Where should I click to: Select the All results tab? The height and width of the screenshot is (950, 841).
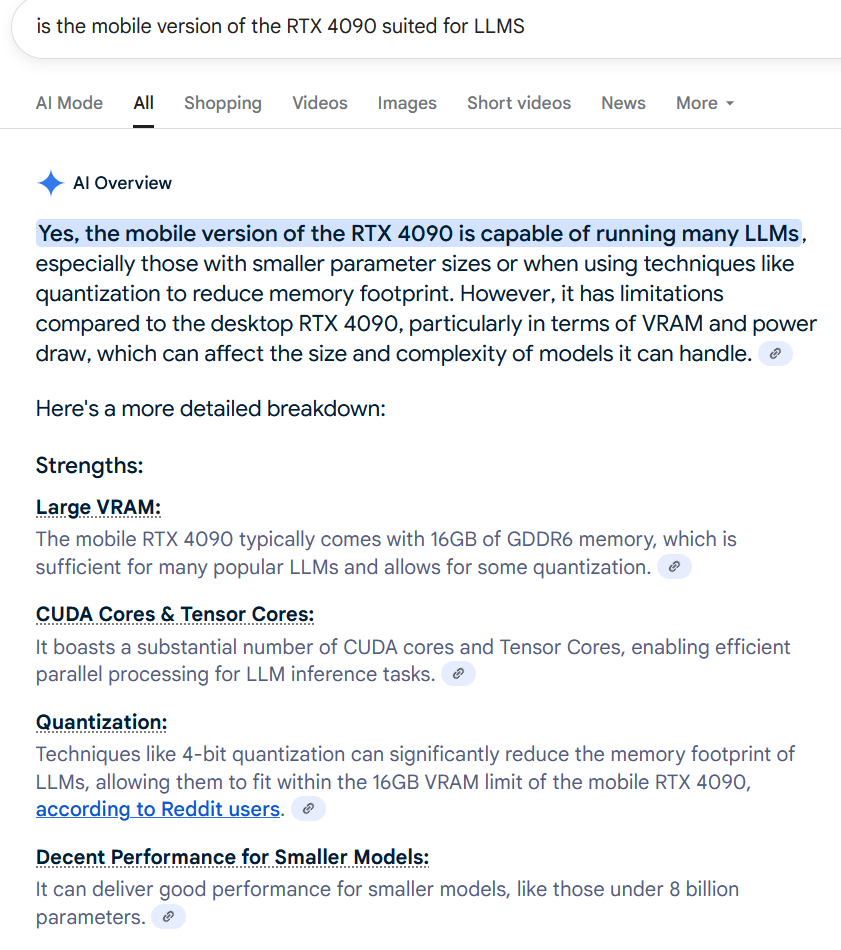[143, 103]
